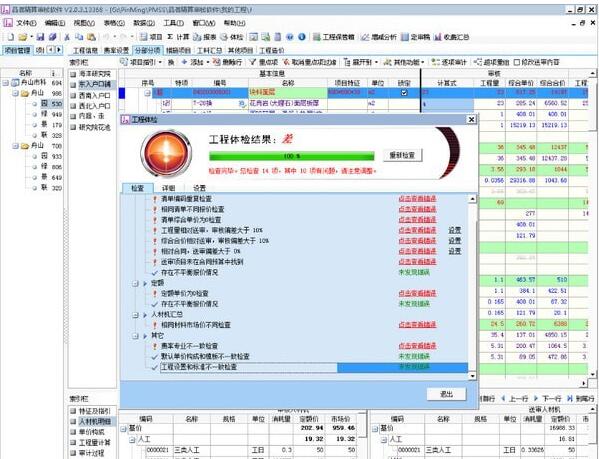Image resolution: width=599 pixels, height=459 pixels.
Task: Click the 体检 (health check) toolbar icon
Action: pos(224,37)
